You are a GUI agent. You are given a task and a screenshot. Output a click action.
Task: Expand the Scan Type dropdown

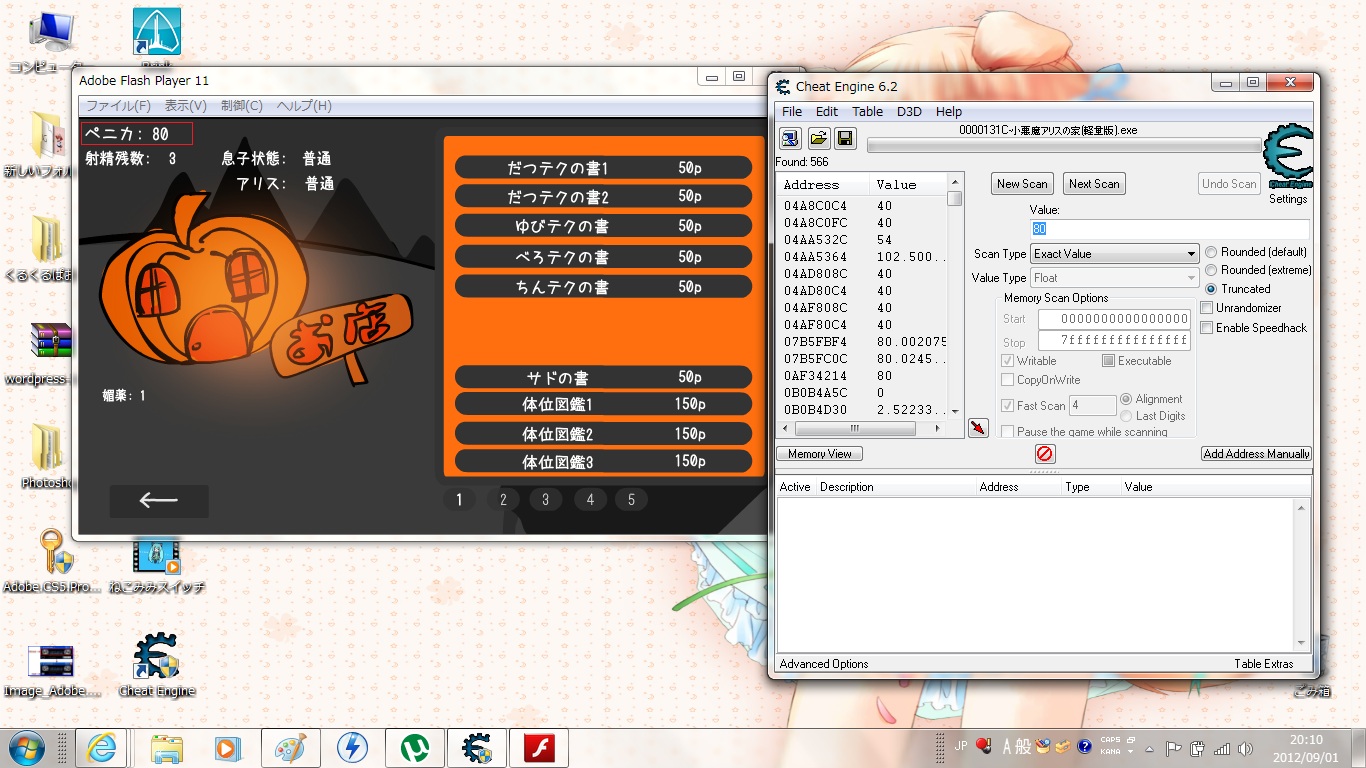click(x=1114, y=254)
